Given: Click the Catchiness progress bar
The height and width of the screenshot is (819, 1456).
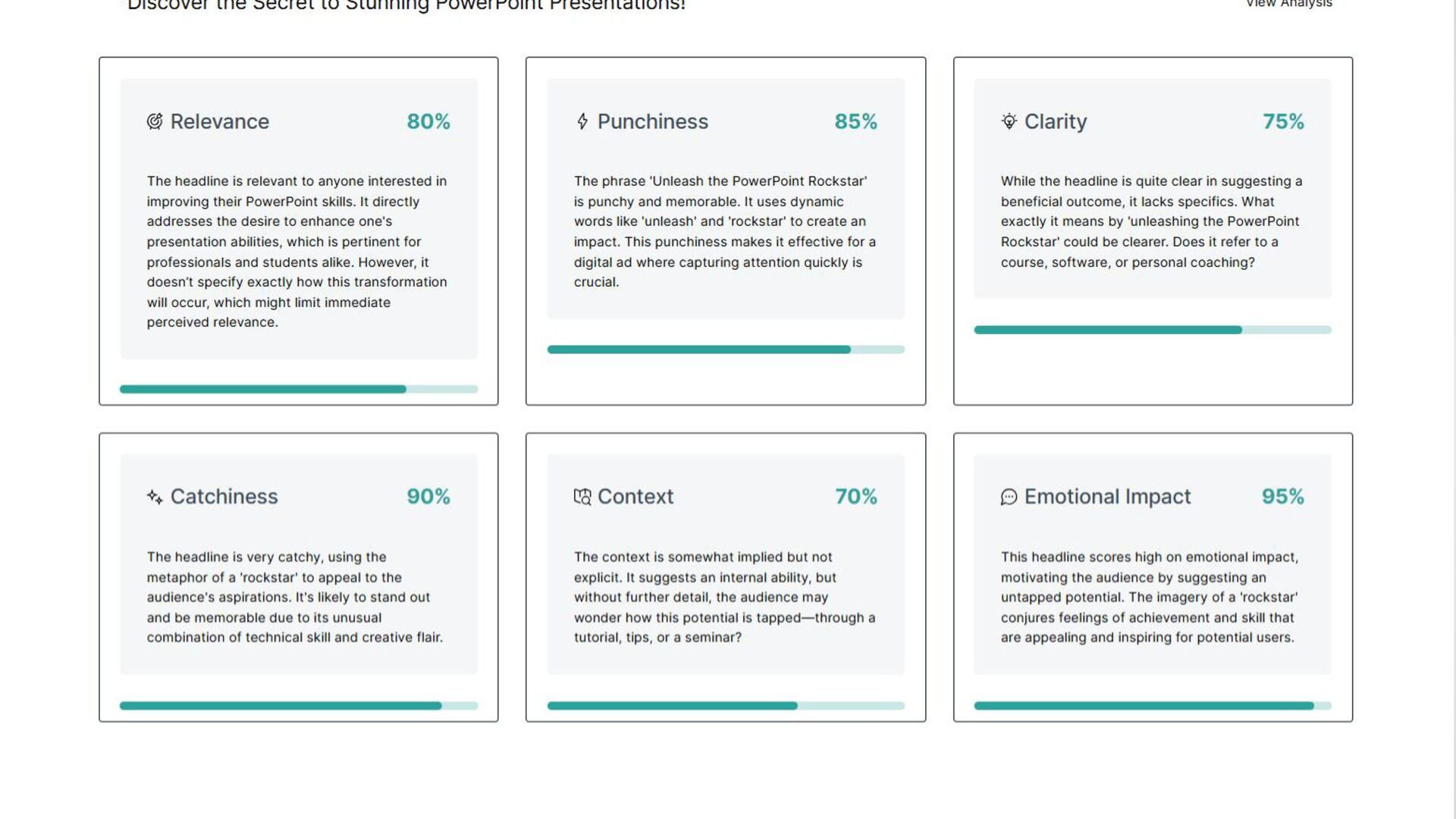Looking at the screenshot, I should 299,706.
